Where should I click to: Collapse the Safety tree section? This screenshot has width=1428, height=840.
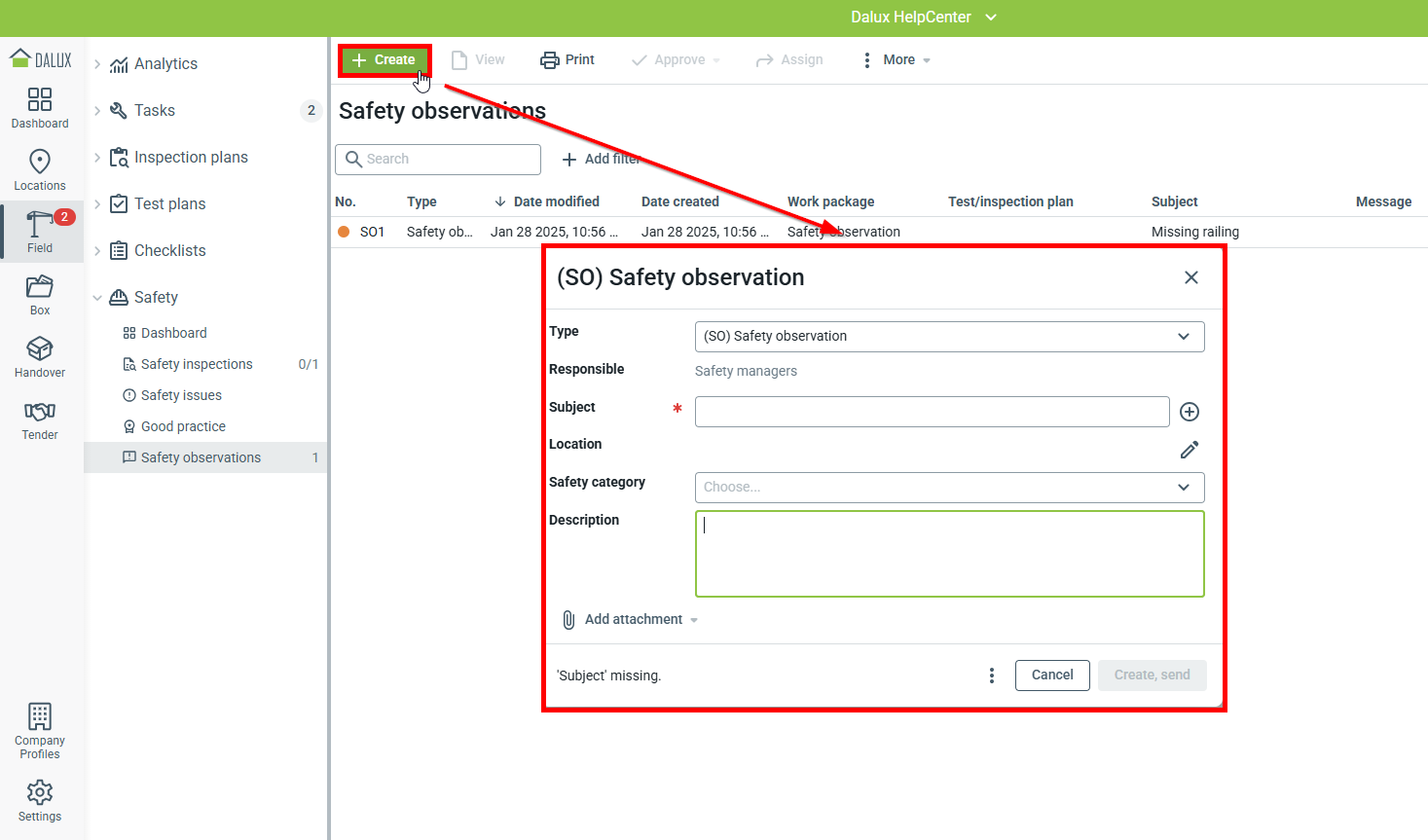tap(97, 298)
